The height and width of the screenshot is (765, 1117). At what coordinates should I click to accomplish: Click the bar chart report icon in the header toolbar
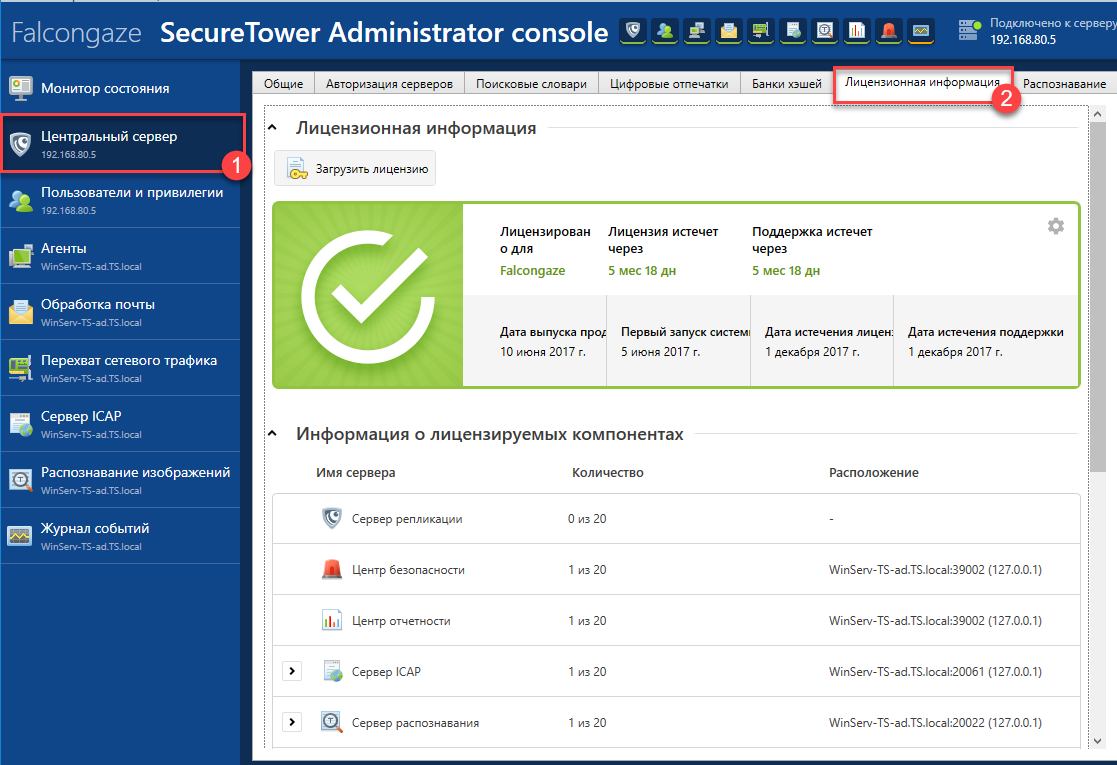[x=857, y=31]
